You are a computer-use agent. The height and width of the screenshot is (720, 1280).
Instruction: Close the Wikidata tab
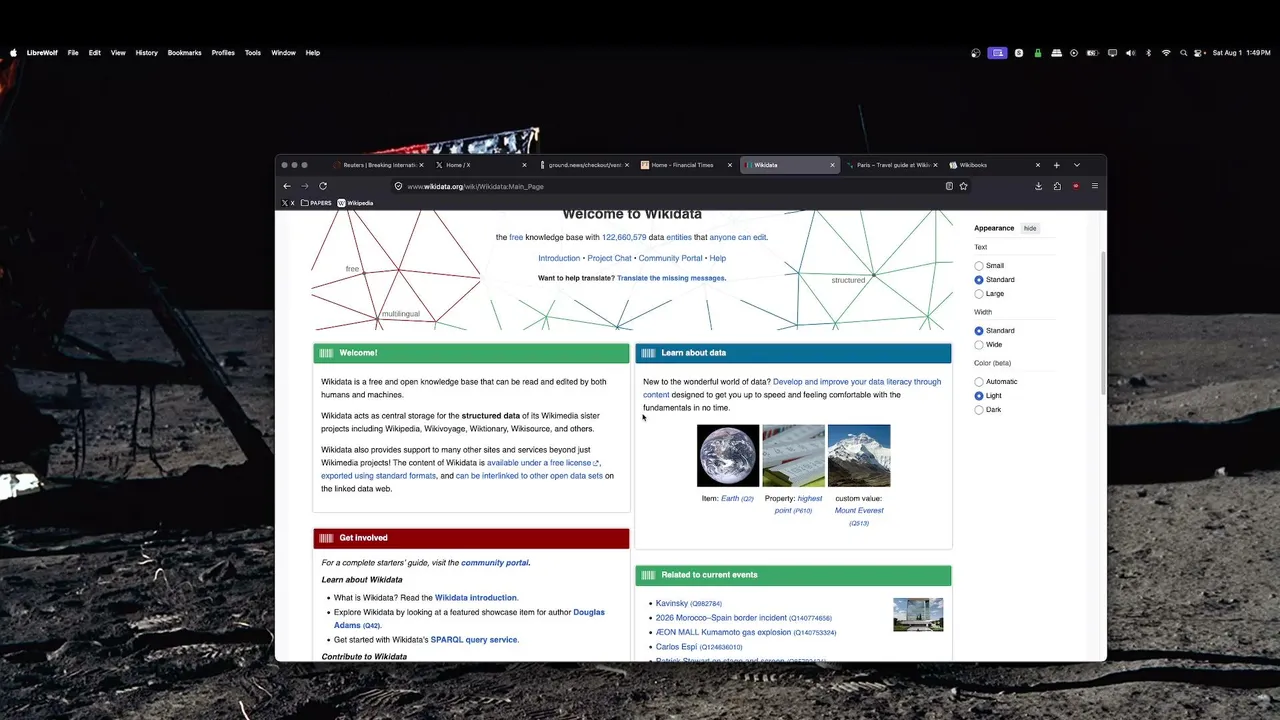(832, 165)
